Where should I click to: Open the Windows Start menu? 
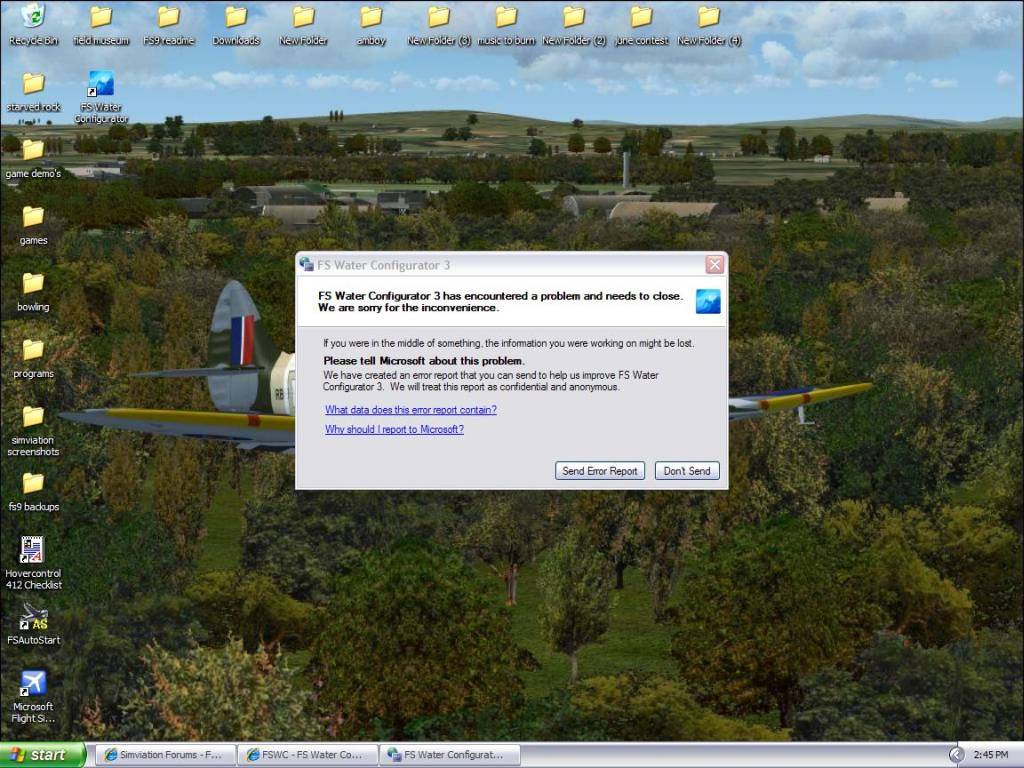pyautogui.click(x=43, y=755)
